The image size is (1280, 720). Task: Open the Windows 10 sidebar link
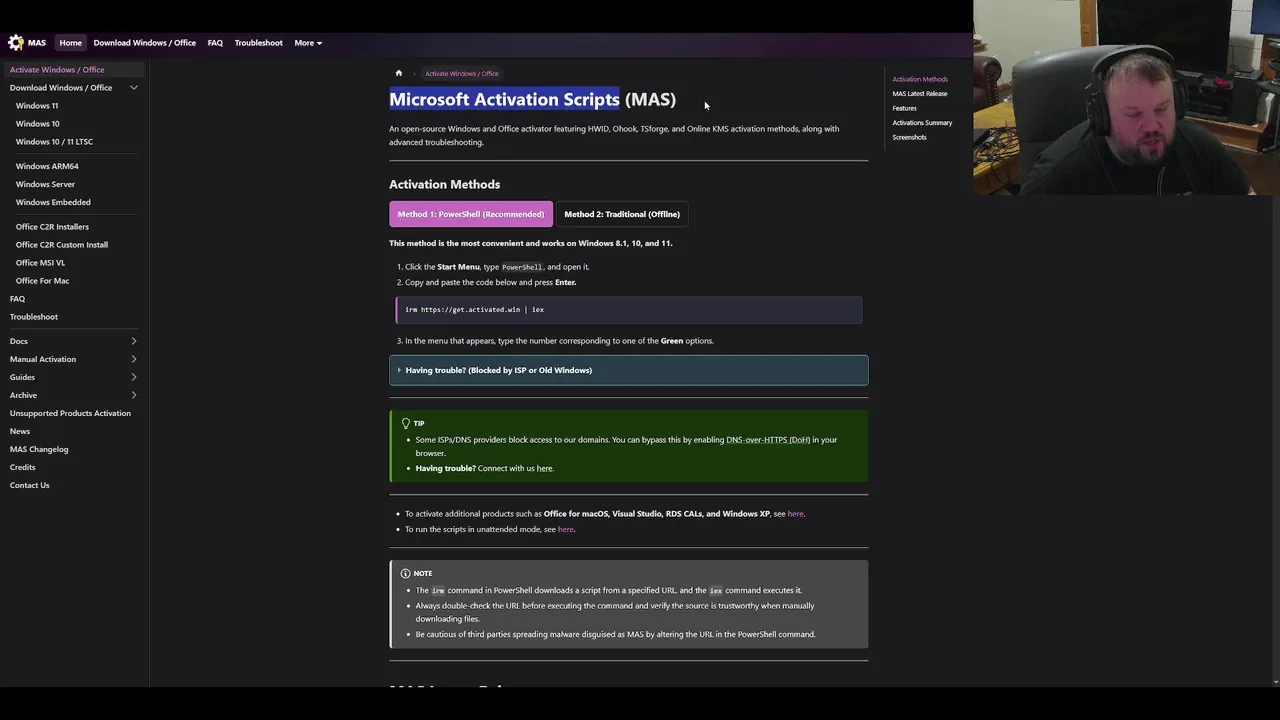point(38,124)
